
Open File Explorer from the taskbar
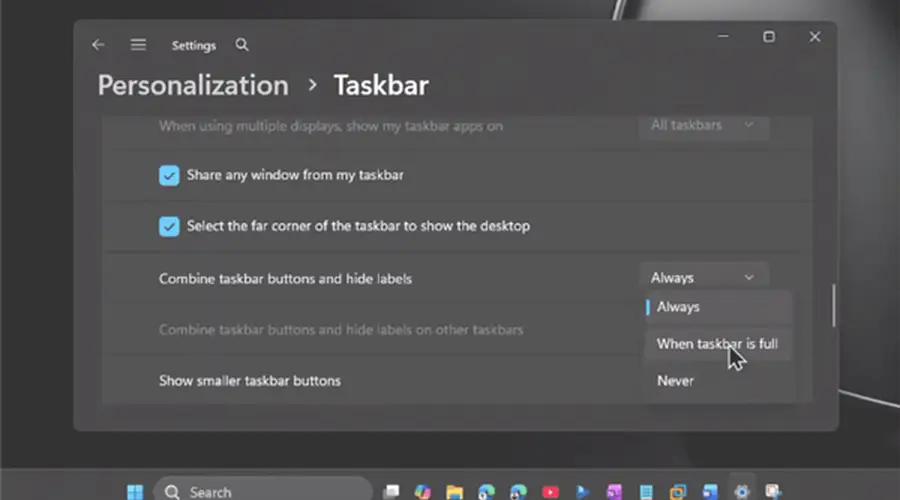point(455,492)
